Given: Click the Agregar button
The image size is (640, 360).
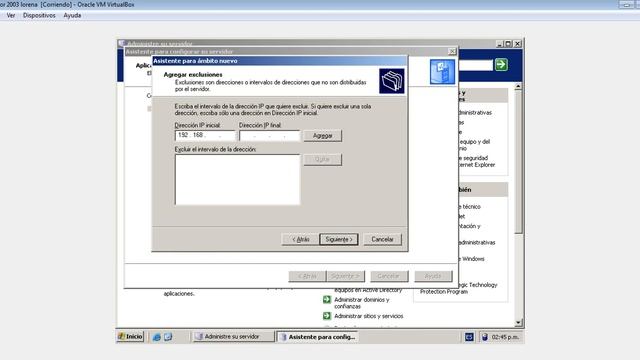Looking at the screenshot, I should point(322,136).
